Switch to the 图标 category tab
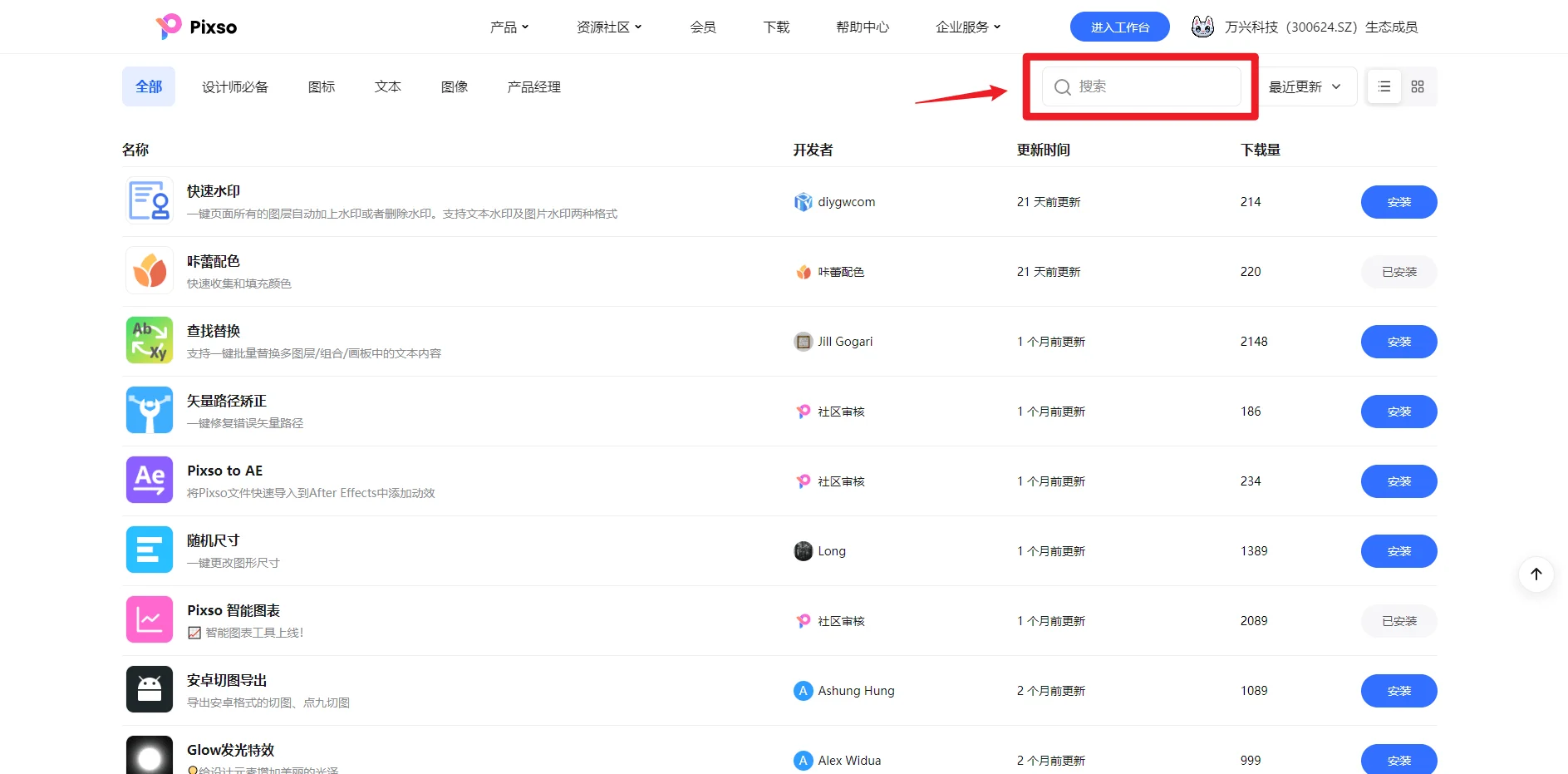1568x774 pixels. click(x=321, y=86)
